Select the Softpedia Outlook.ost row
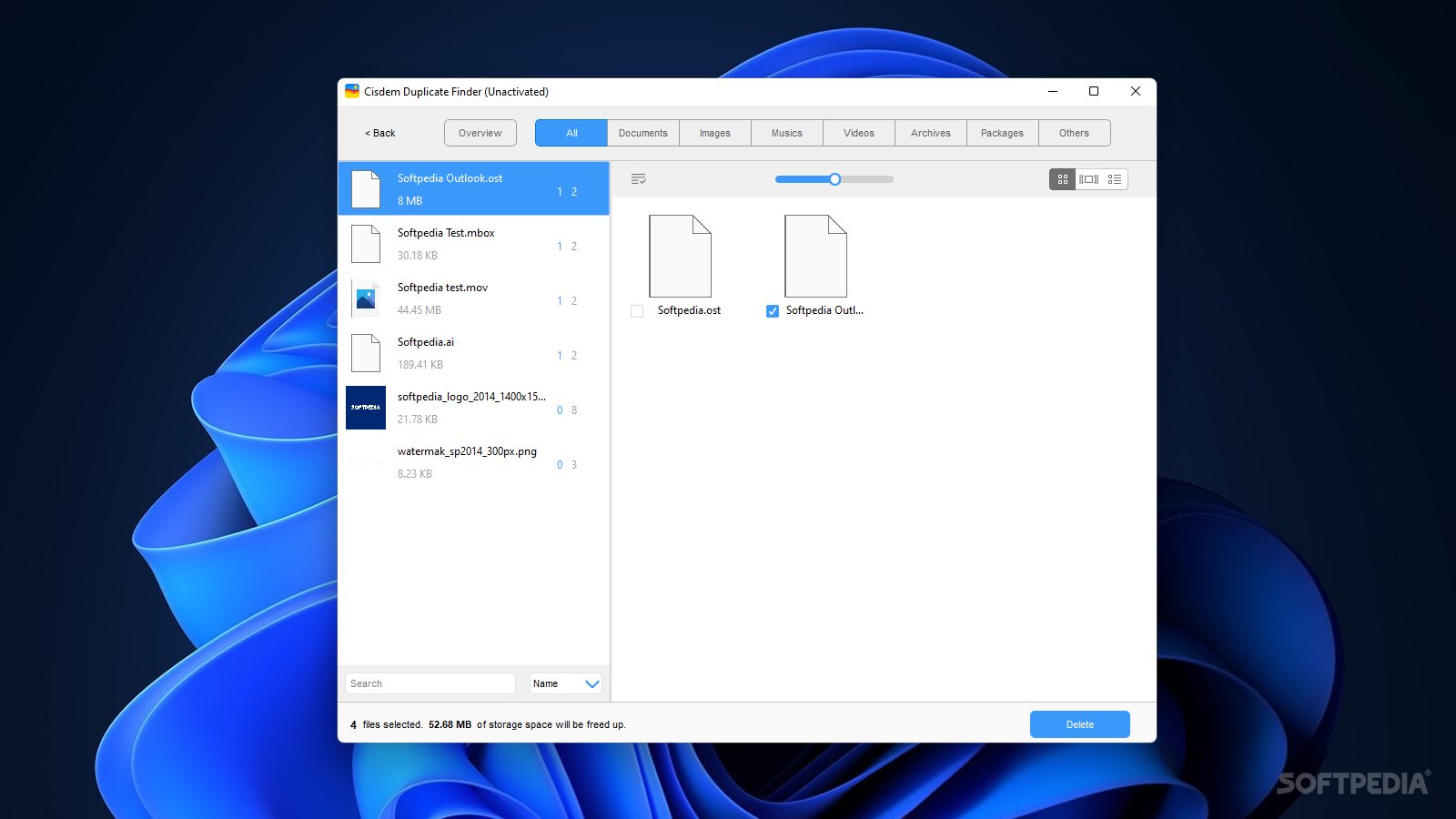Image resolution: width=1456 pixels, height=819 pixels. pyautogui.click(x=473, y=188)
